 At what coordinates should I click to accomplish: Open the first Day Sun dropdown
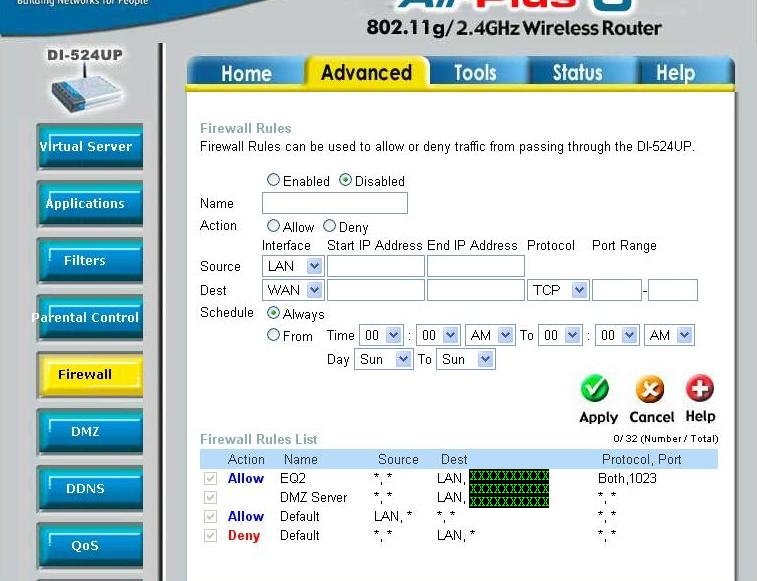pos(384,359)
